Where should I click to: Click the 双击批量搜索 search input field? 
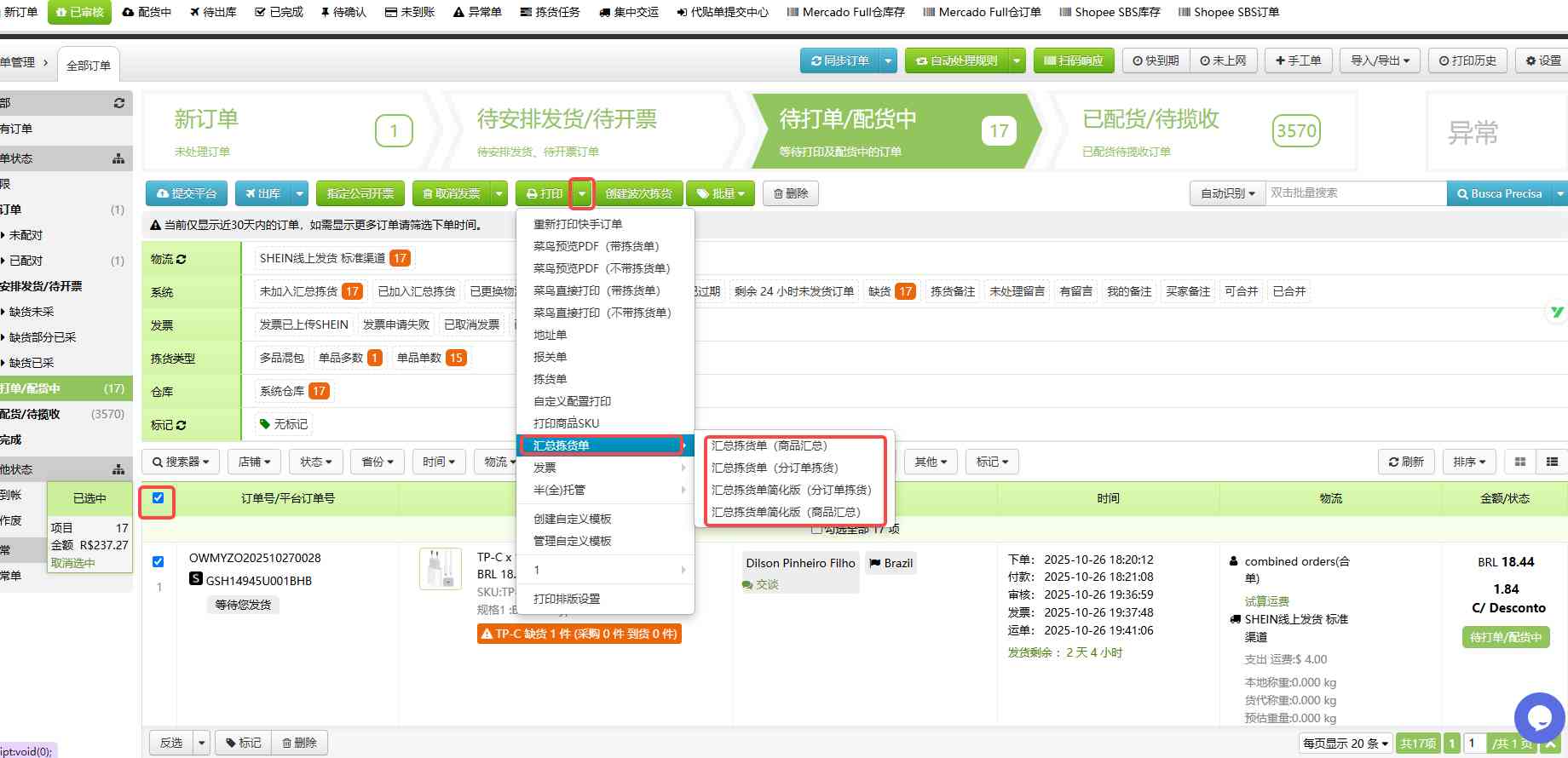coord(1355,193)
